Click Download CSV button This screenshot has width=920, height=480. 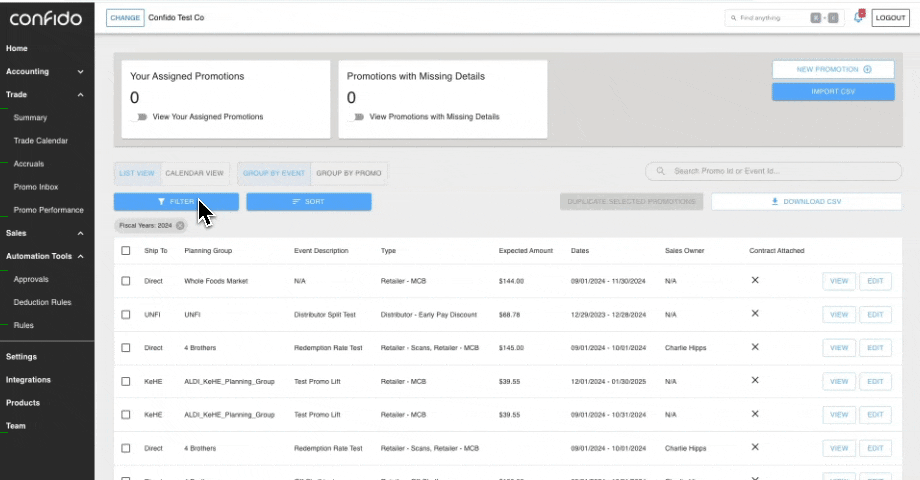pyautogui.click(x=806, y=202)
